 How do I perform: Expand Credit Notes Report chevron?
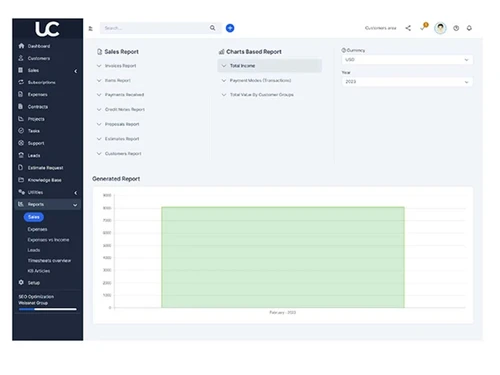point(99,109)
